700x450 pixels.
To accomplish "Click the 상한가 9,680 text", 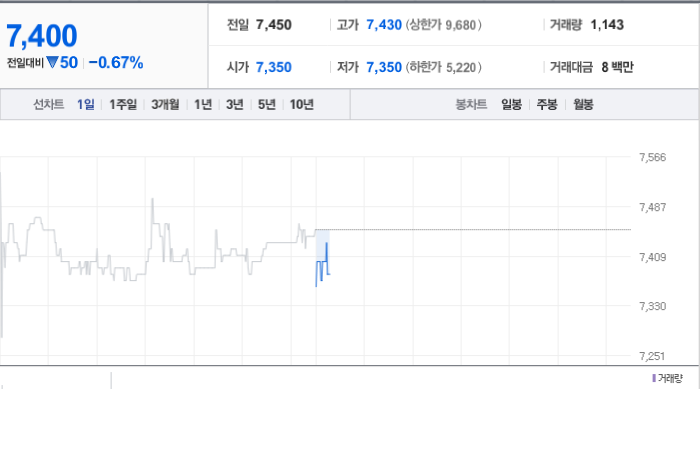I will coord(443,25).
